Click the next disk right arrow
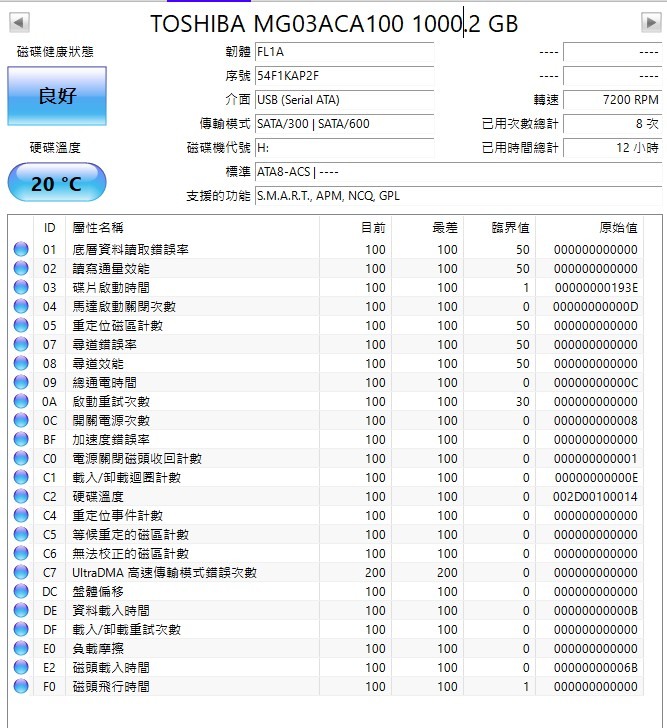Viewport: 667px width, 728px height. pos(650,22)
